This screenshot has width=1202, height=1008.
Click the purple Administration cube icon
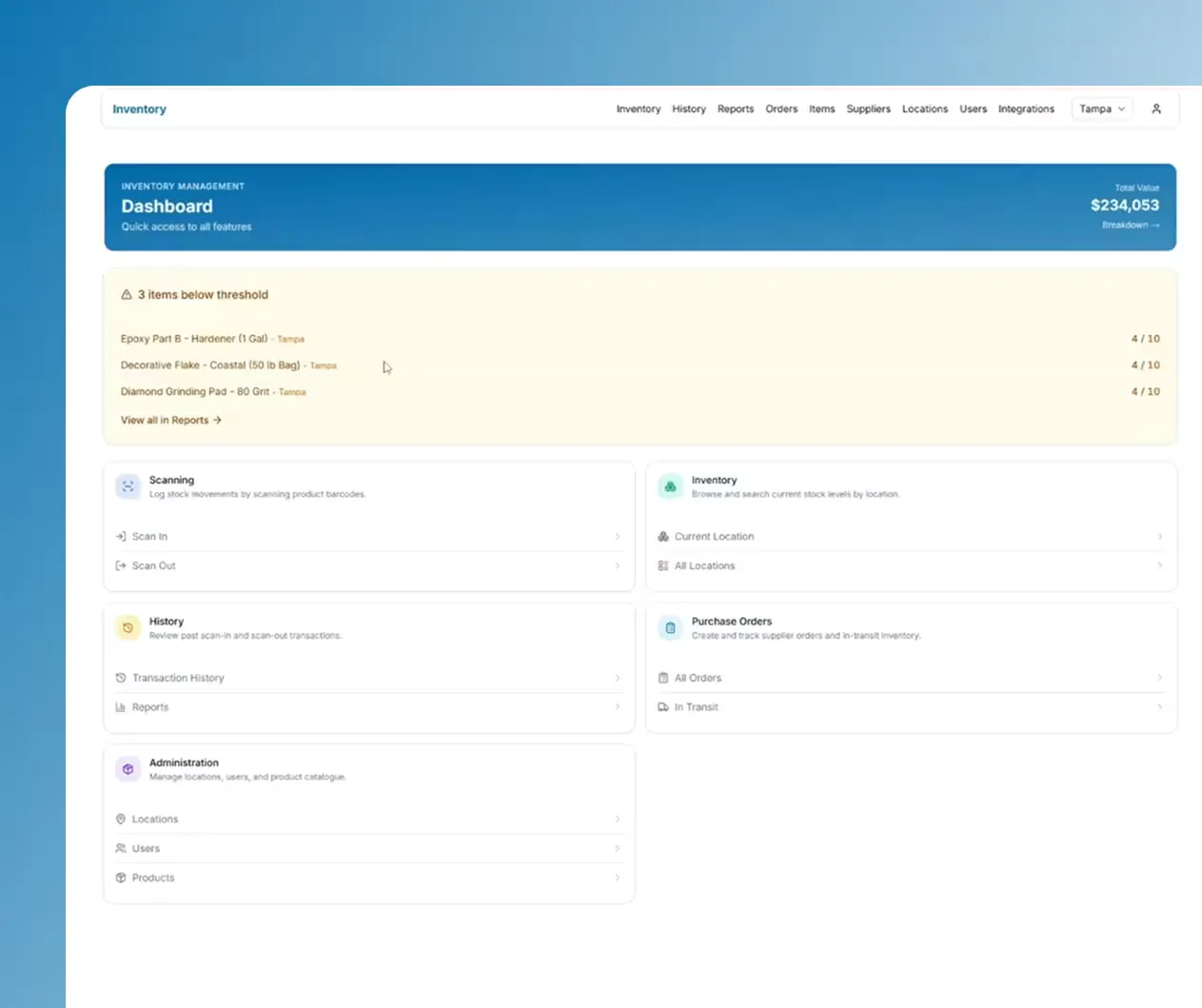[128, 769]
